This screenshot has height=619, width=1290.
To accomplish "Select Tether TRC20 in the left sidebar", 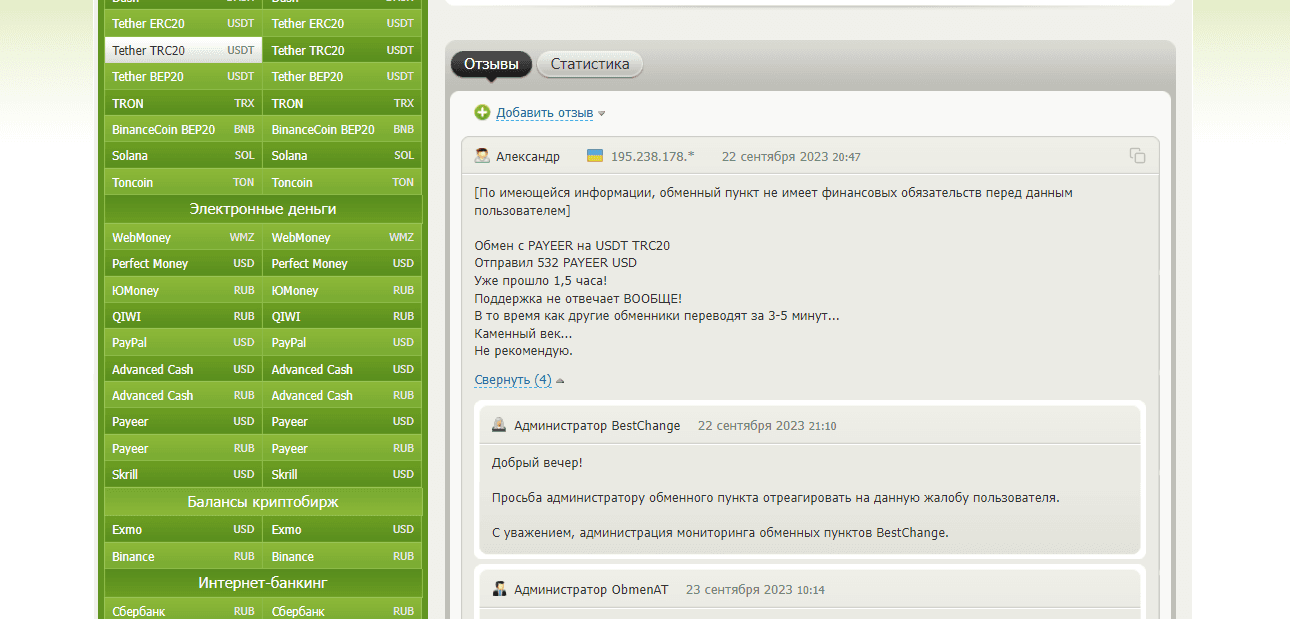I will 182,49.
